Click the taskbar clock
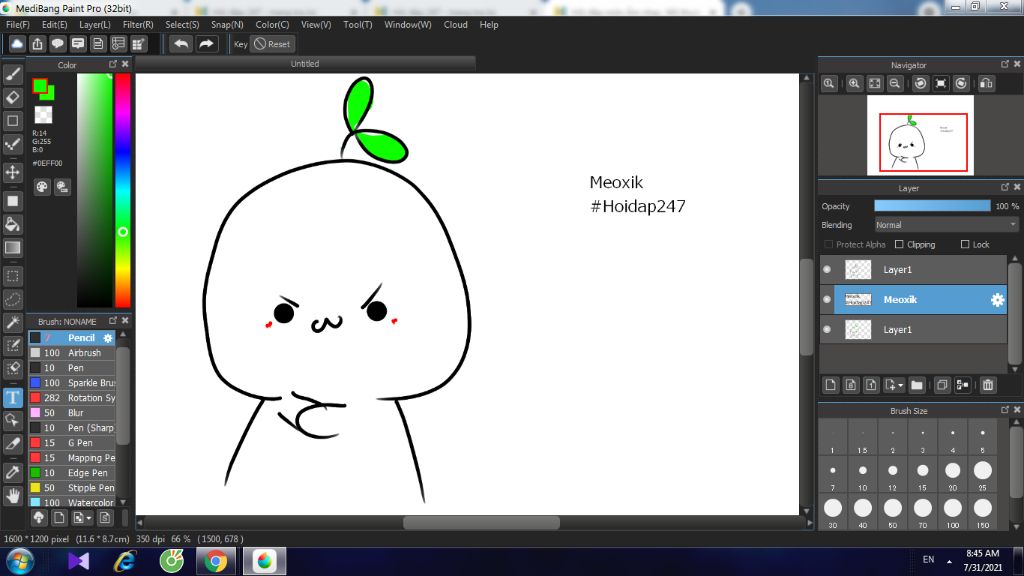Screen dimensions: 1024x576 click(982, 560)
